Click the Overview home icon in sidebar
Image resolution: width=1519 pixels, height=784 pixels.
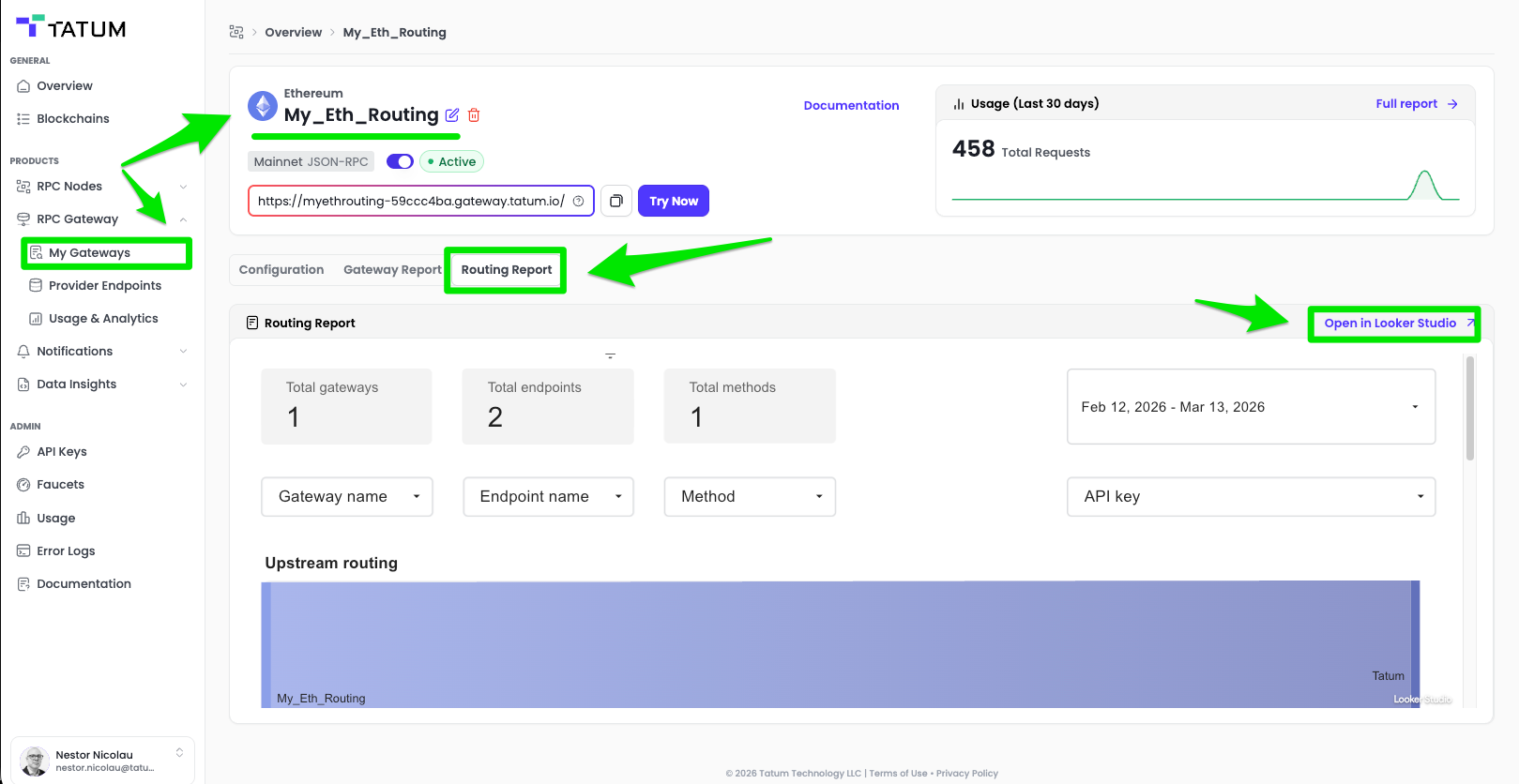[23, 86]
